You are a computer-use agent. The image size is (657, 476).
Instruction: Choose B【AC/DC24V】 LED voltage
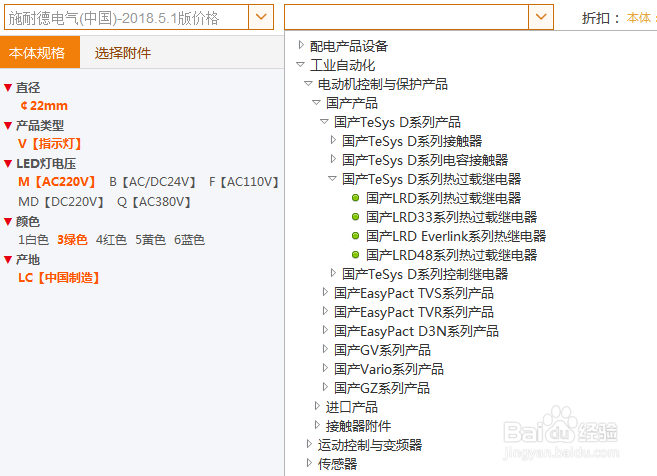tap(152, 182)
